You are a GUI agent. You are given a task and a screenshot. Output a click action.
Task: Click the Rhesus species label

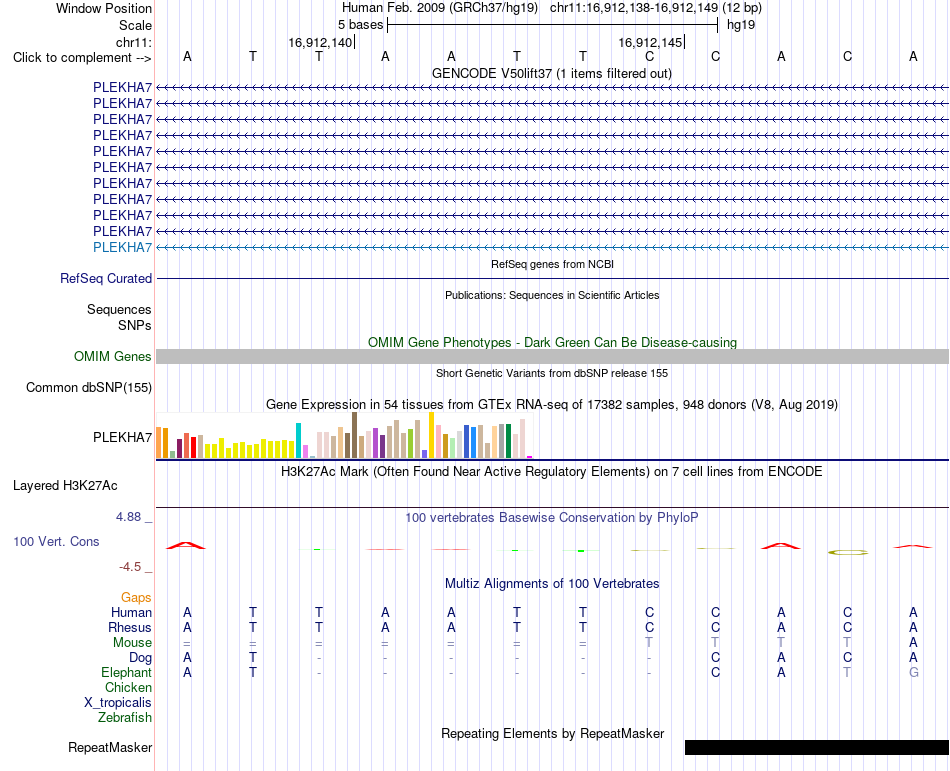130,627
